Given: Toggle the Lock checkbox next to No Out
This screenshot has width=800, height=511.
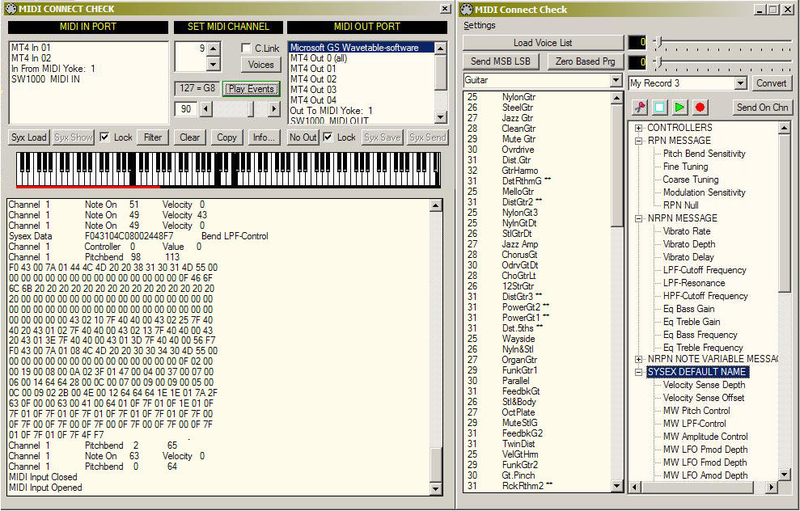Looking at the screenshot, I should 328,137.
